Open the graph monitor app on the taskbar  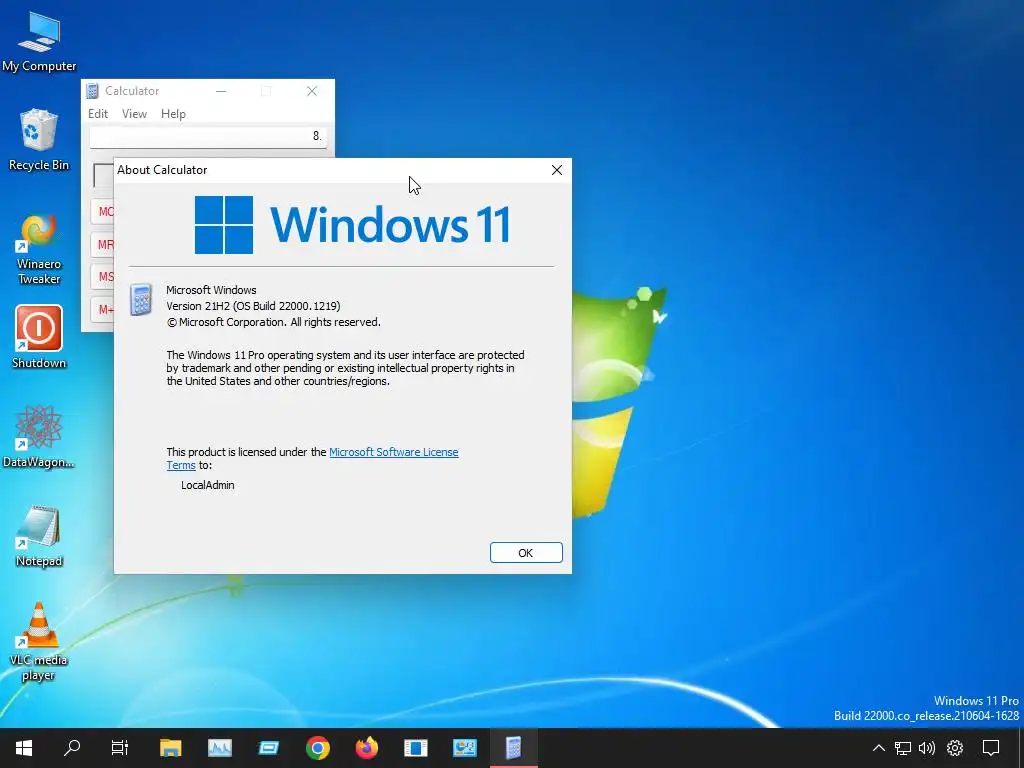(x=219, y=748)
